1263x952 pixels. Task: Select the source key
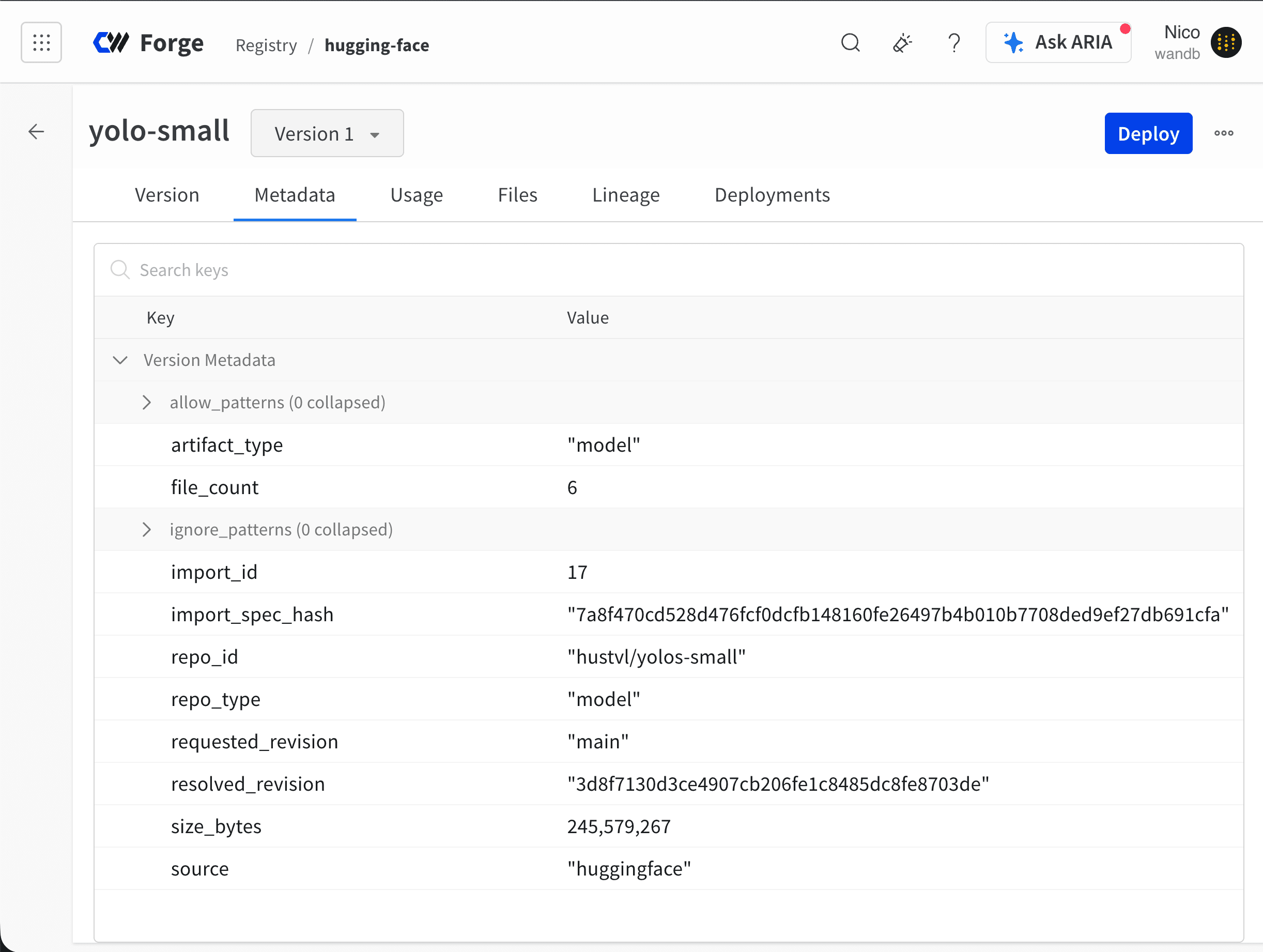(x=200, y=869)
